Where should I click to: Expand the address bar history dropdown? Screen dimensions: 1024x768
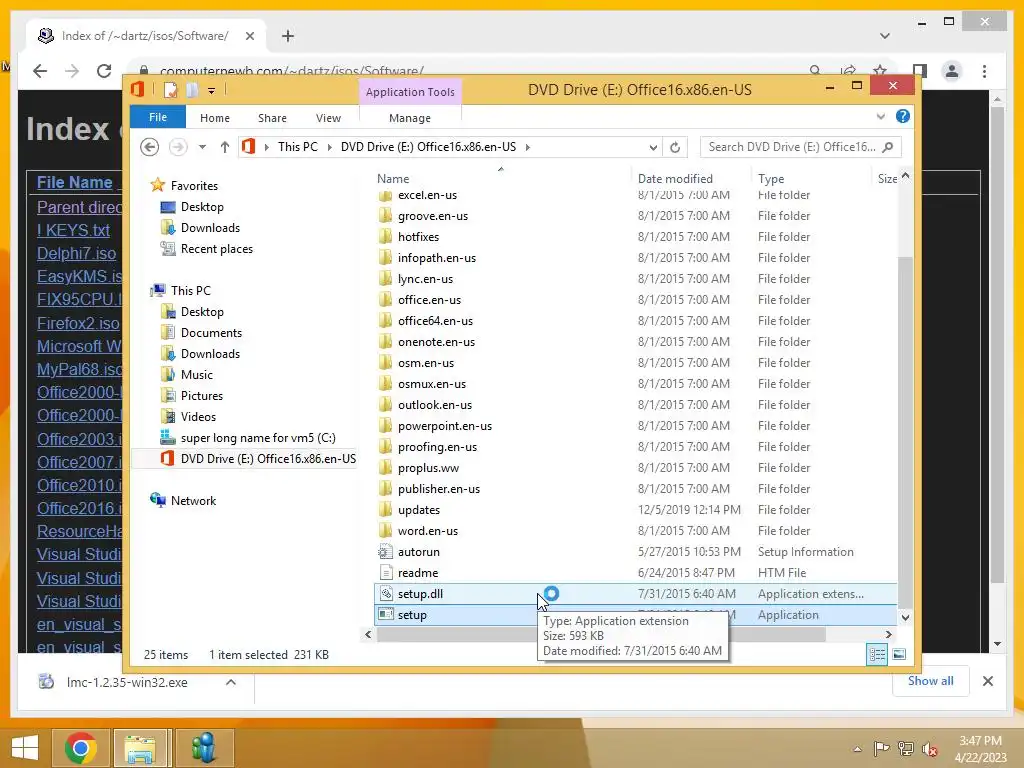652,147
